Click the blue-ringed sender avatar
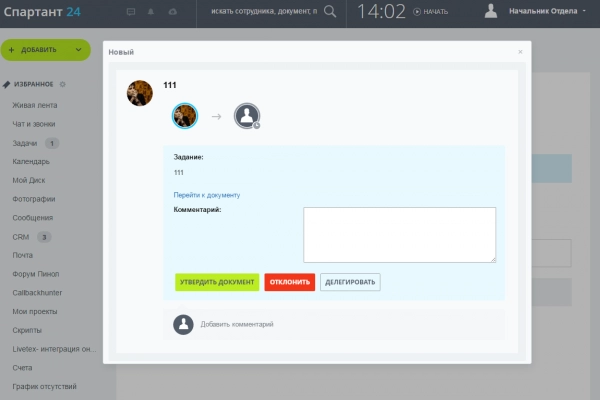Screen dimensions: 600x400 coord(184,116)
